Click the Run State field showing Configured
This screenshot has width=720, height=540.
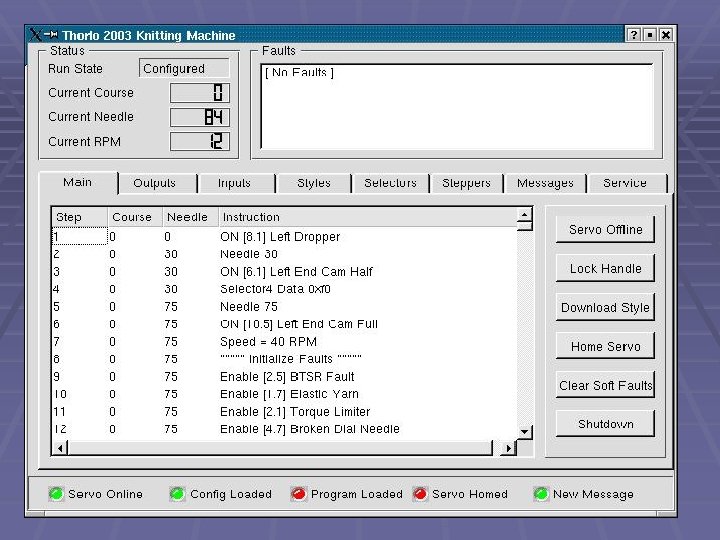[184, 68]
